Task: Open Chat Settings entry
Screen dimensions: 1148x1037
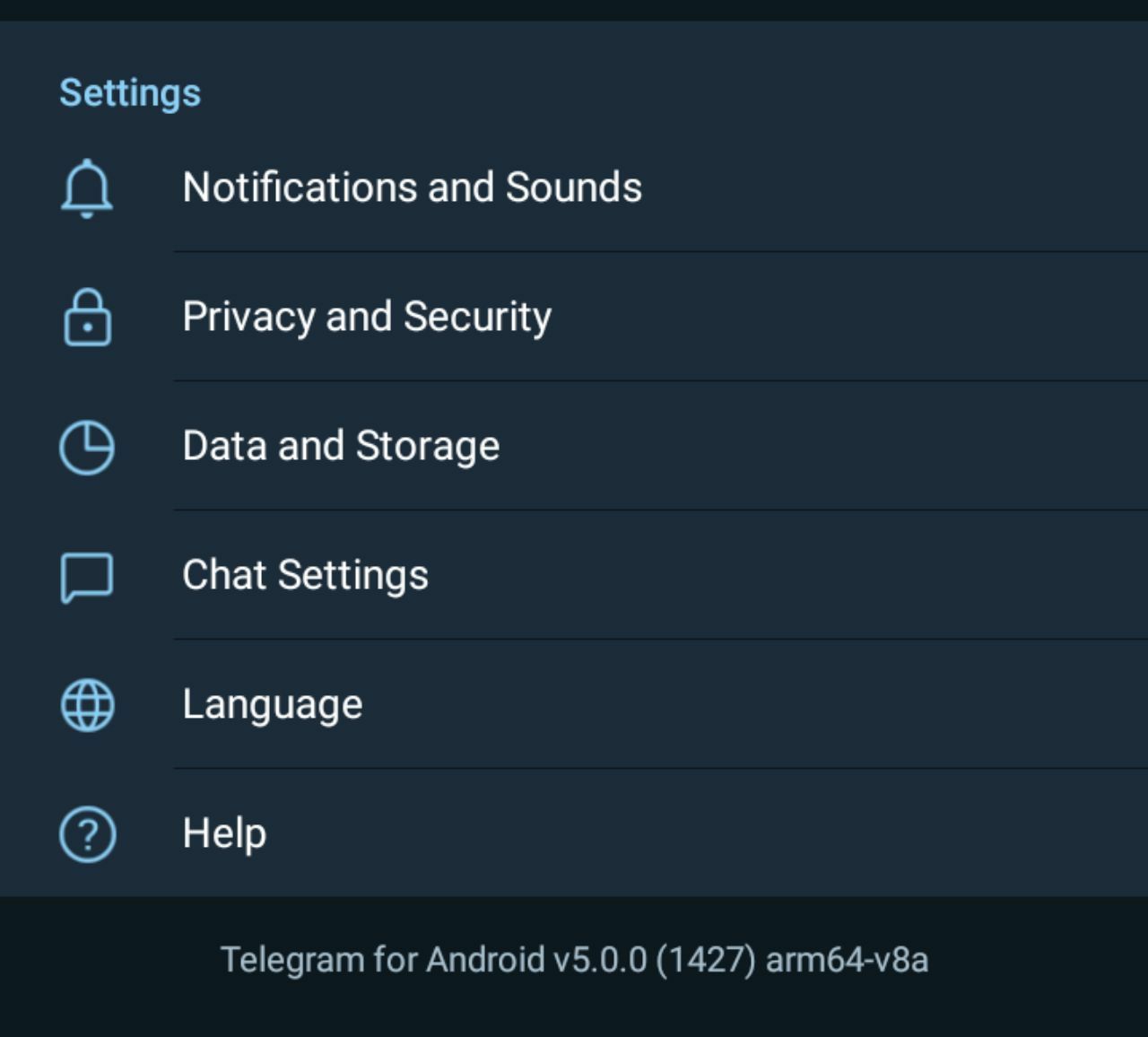Action: (x=305, y=575)
